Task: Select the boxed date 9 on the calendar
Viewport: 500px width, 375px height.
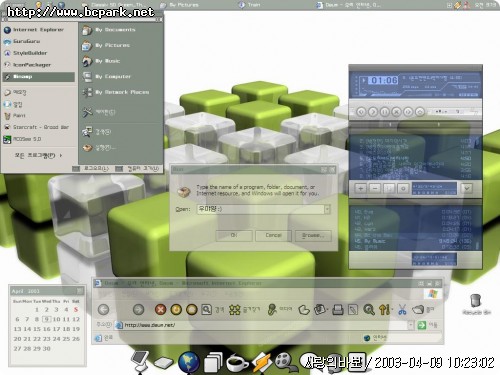Action: coord(47,319)
